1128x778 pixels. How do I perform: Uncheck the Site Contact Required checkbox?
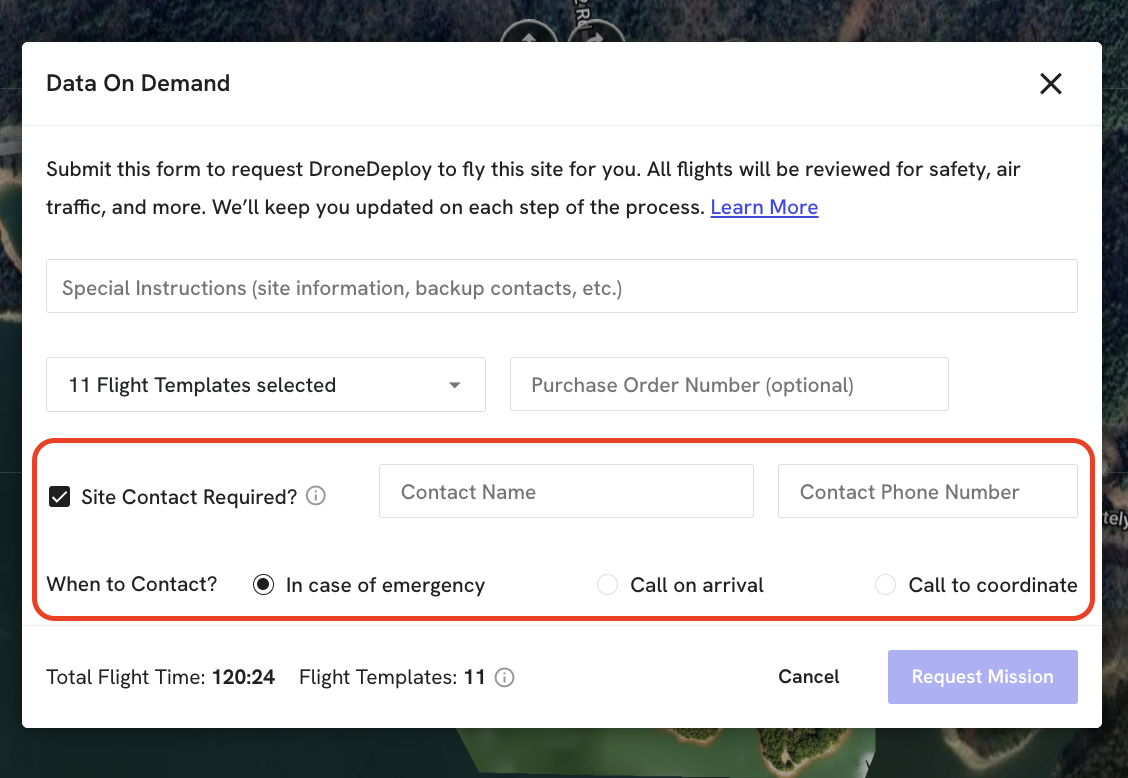(x=60, y=497)
